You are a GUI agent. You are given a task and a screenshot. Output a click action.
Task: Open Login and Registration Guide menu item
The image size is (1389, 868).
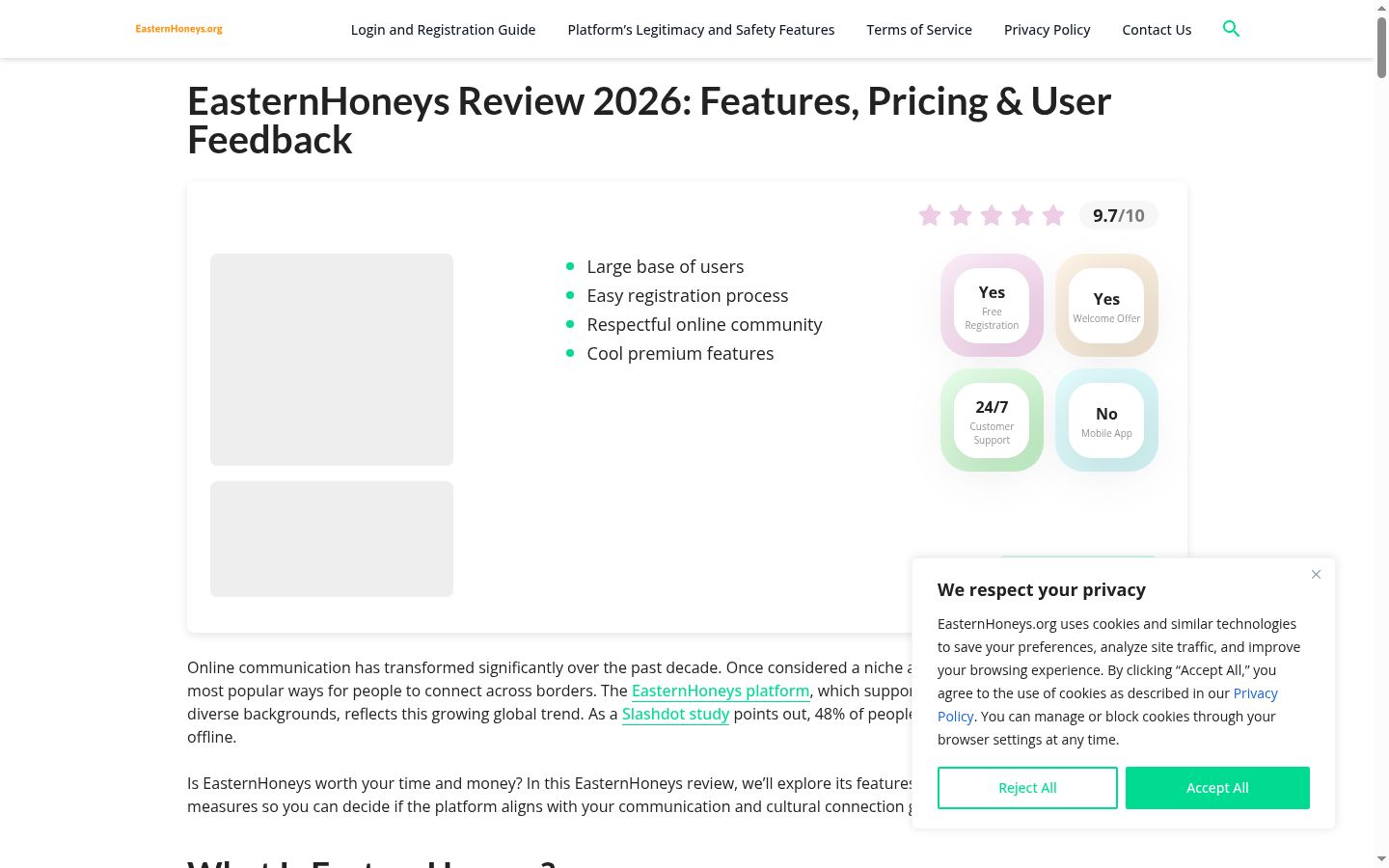pyautogui.click(x=443, y=30)
